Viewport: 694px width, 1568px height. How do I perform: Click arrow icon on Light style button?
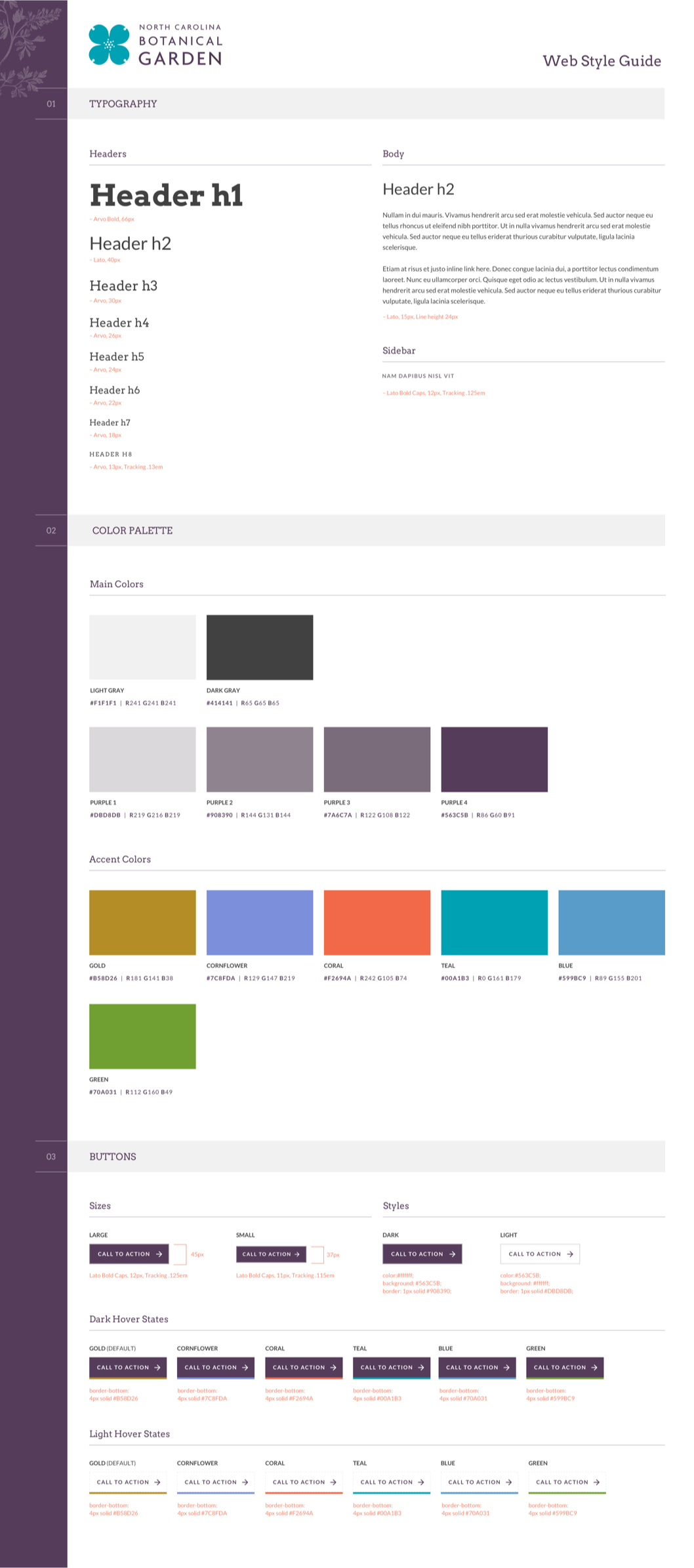coord(570,1254)
